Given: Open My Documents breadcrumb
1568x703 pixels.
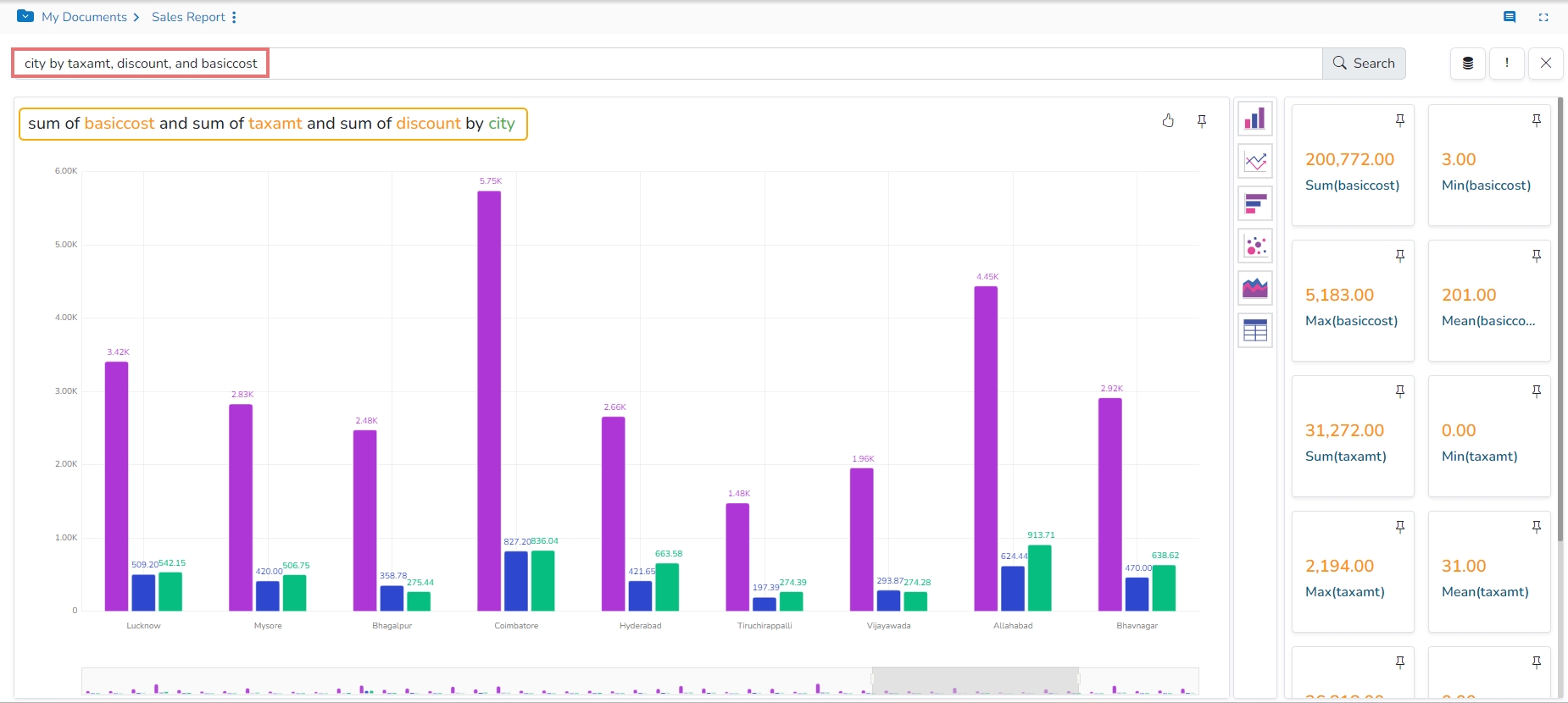Looking at the screenshot, I should tap(84, 17).
